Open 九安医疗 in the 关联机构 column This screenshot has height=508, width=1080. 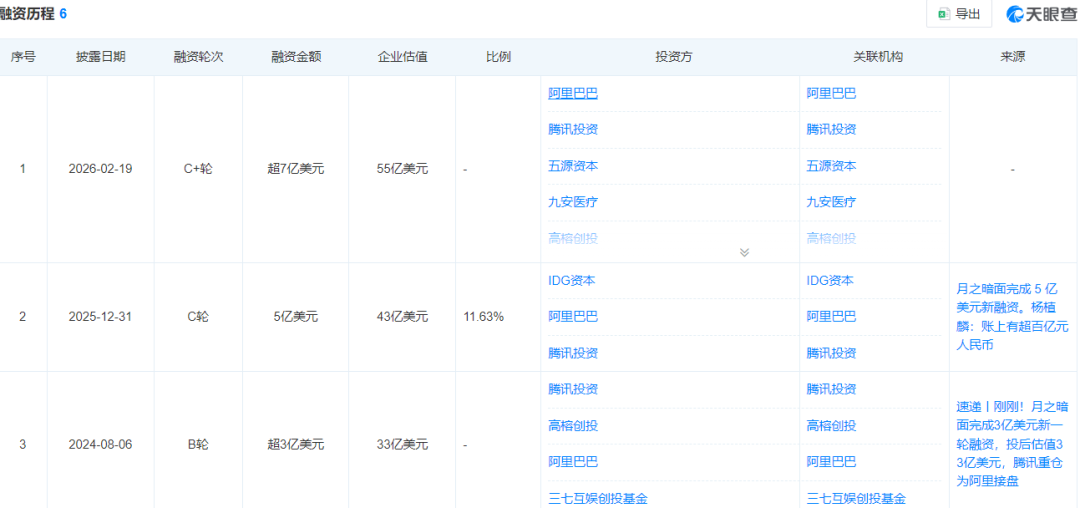pos(831,202)
